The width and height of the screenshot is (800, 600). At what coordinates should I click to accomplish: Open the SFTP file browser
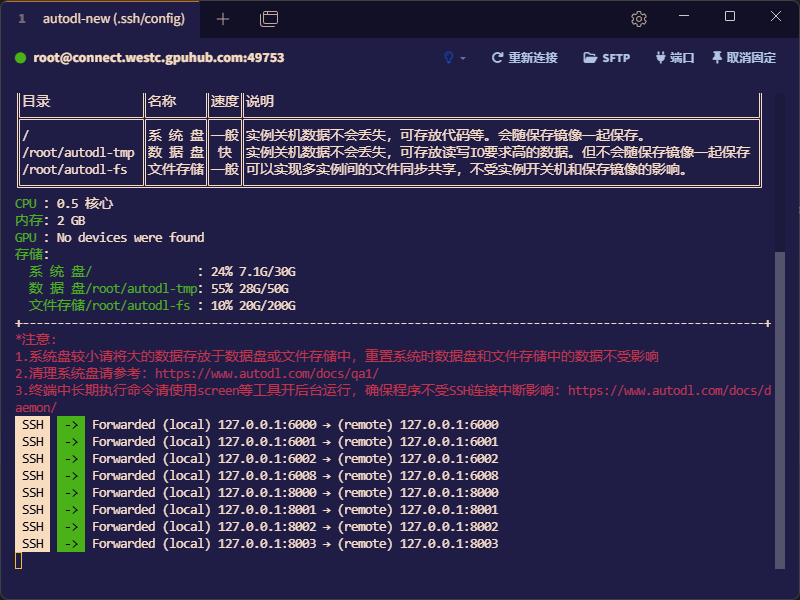tap(607, 58)
